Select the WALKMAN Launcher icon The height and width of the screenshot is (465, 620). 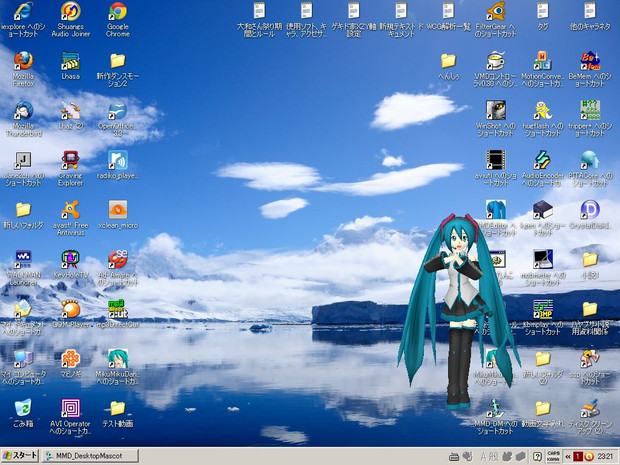pyautogui.click(x=22, y=259)
